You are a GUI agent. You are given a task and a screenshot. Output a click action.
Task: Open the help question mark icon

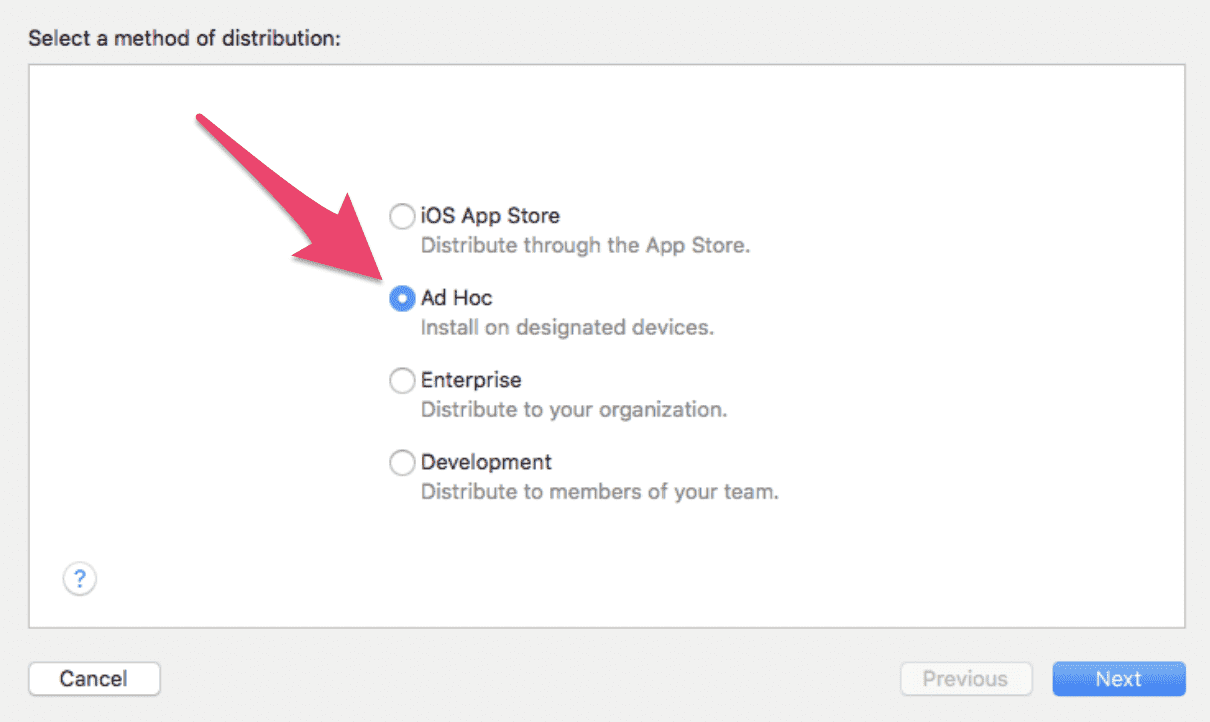pyautogui.click(x=79, y=579)
